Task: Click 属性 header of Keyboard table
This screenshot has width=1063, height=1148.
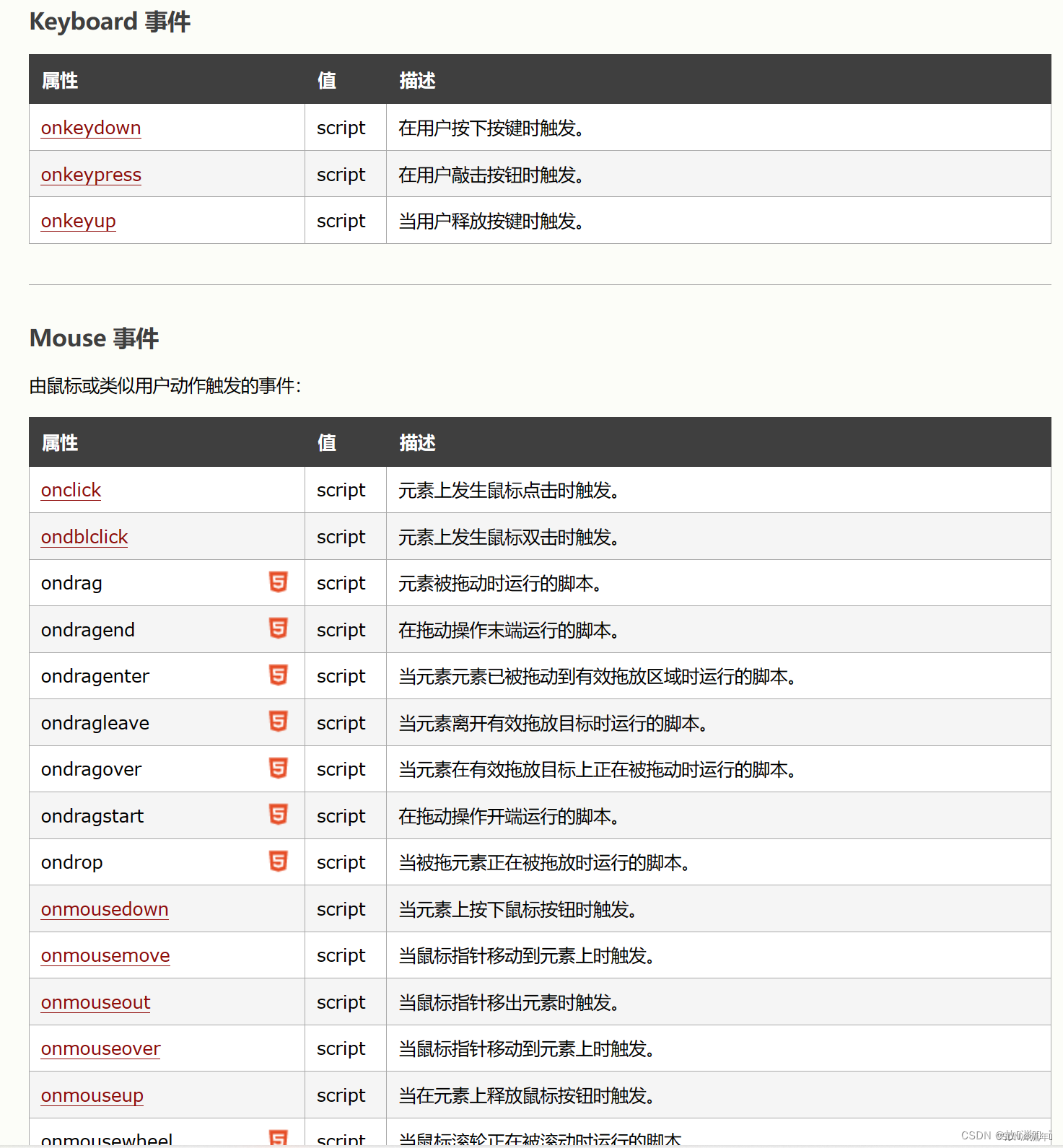Action: point(60,80)
